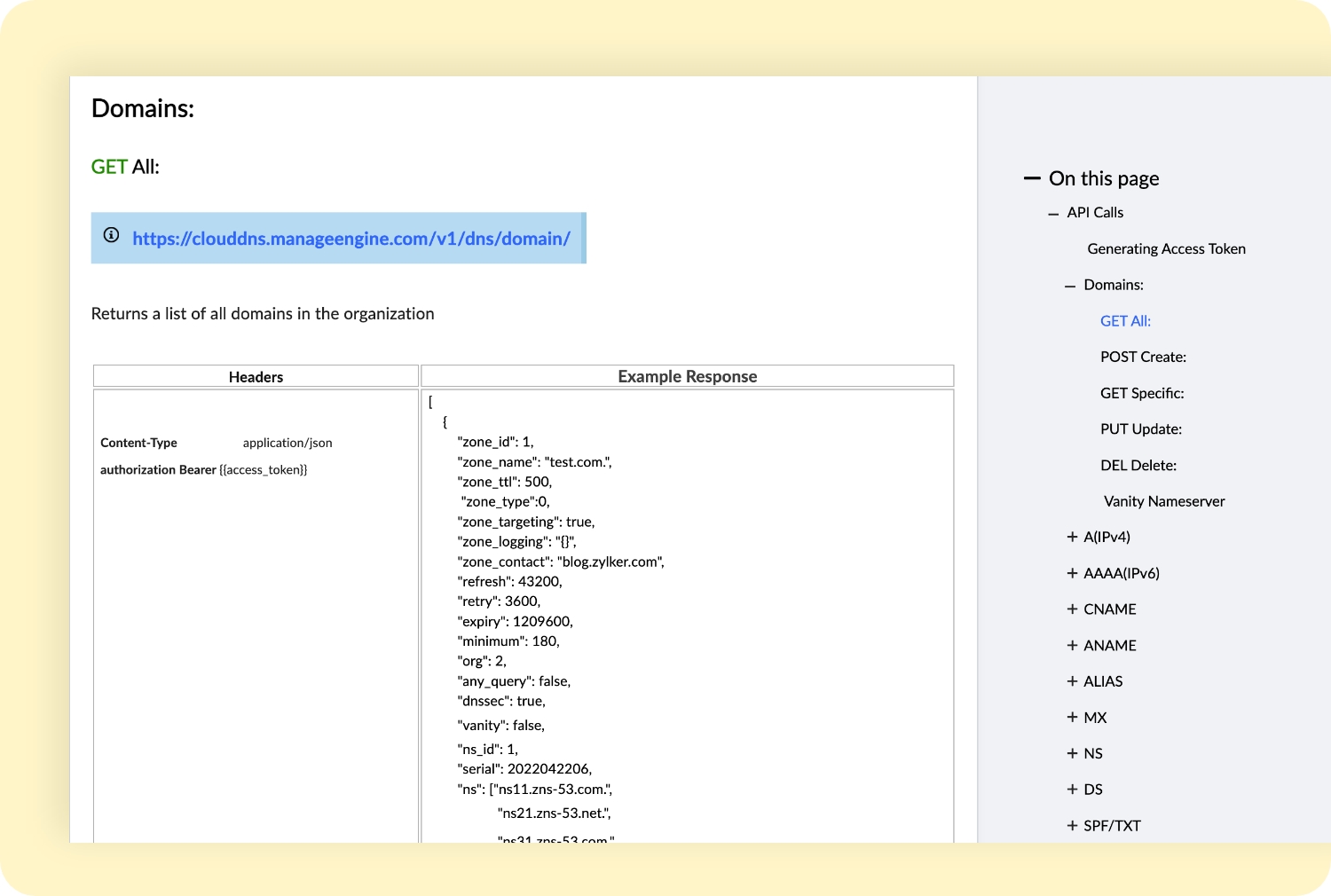Click the "ns21.zns-53.net." nameserver line
Image resolution: width=1331 pixels, height=896 pixels.
point(555,813)
